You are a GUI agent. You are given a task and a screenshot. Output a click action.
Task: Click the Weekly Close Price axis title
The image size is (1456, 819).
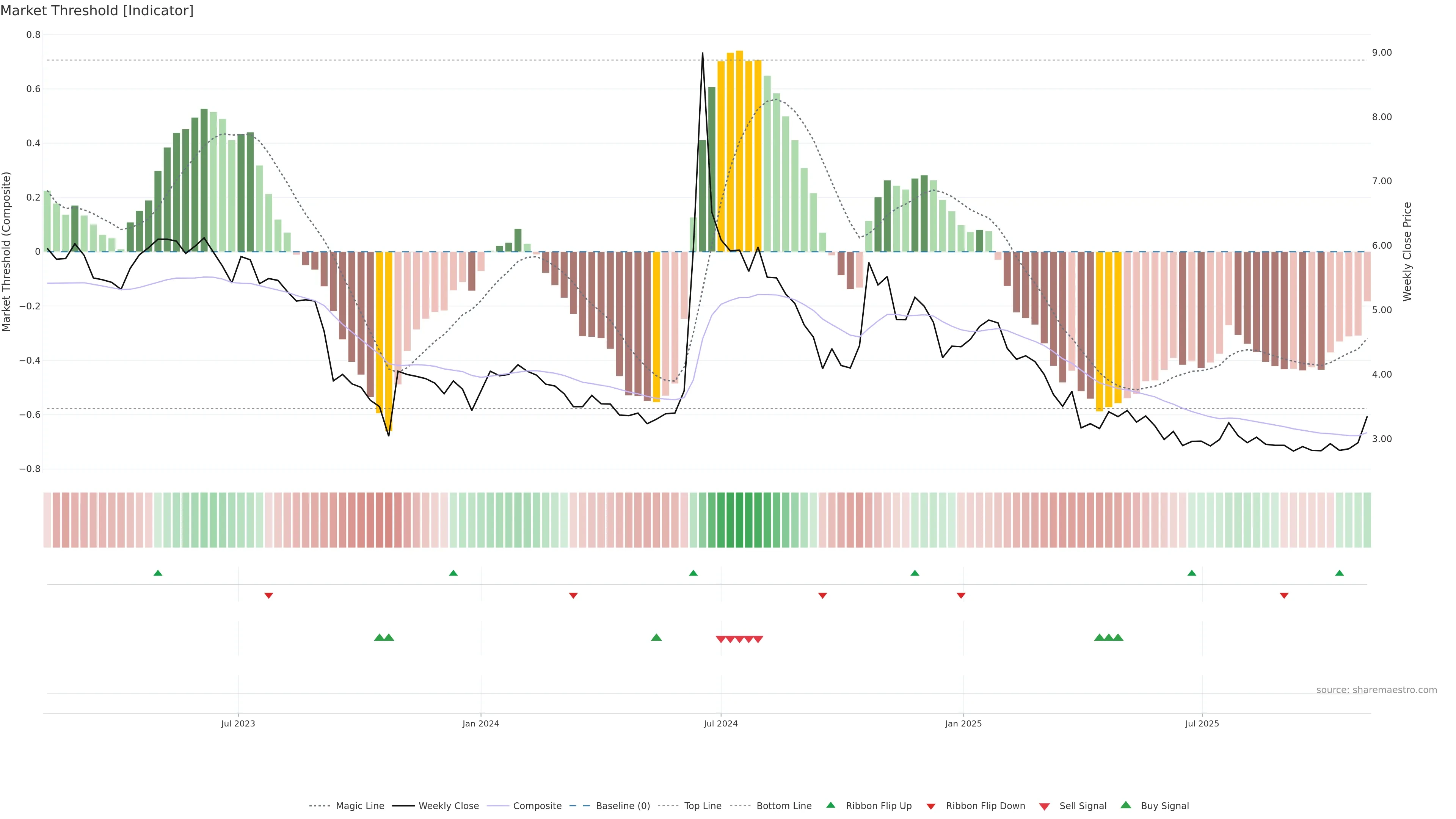coord(1407,251)
